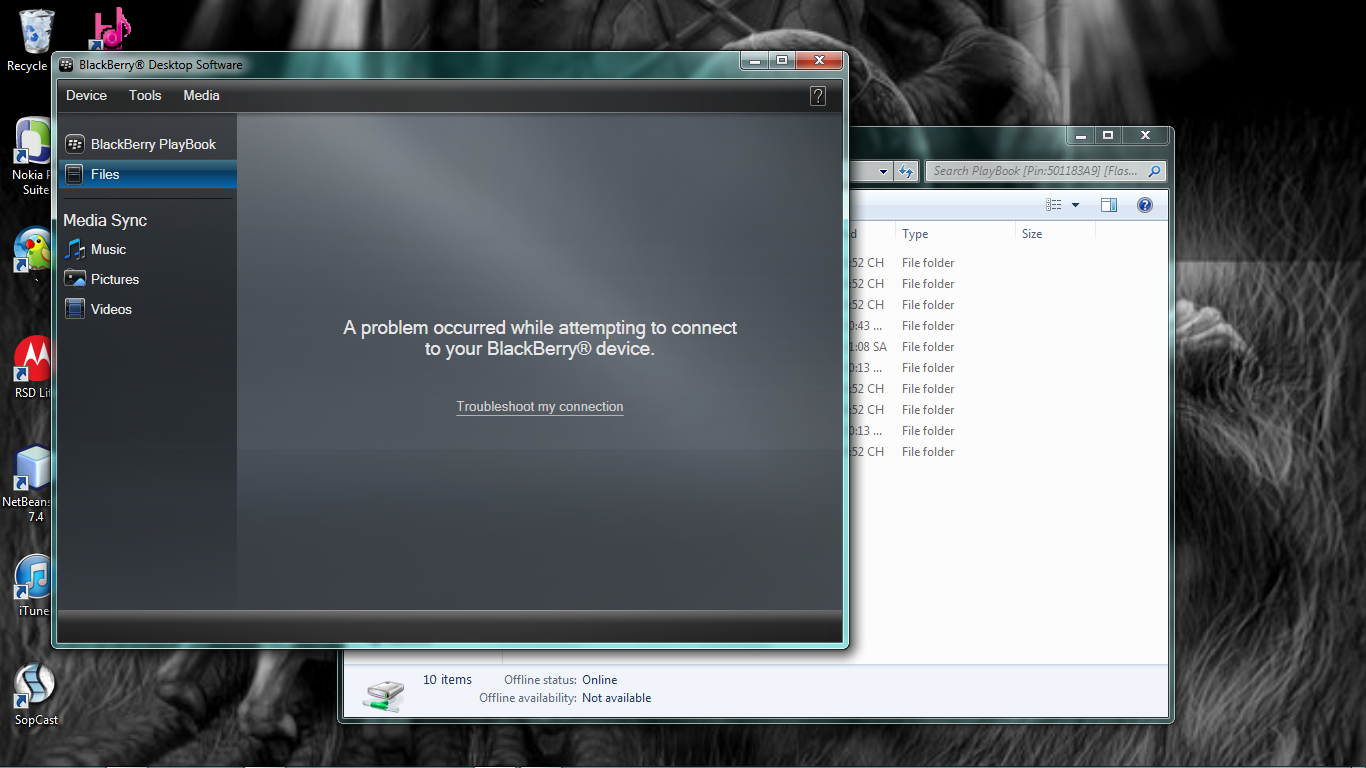Click the Videos film icon
1366x768 pixels.
pyautogui.click(x=75, y=309)
